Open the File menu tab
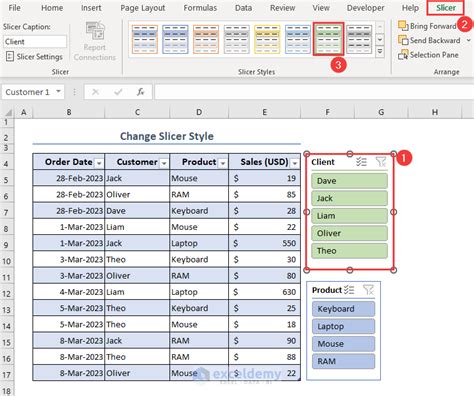The width and height of the screenshot is (474, 396). [14, 8]
